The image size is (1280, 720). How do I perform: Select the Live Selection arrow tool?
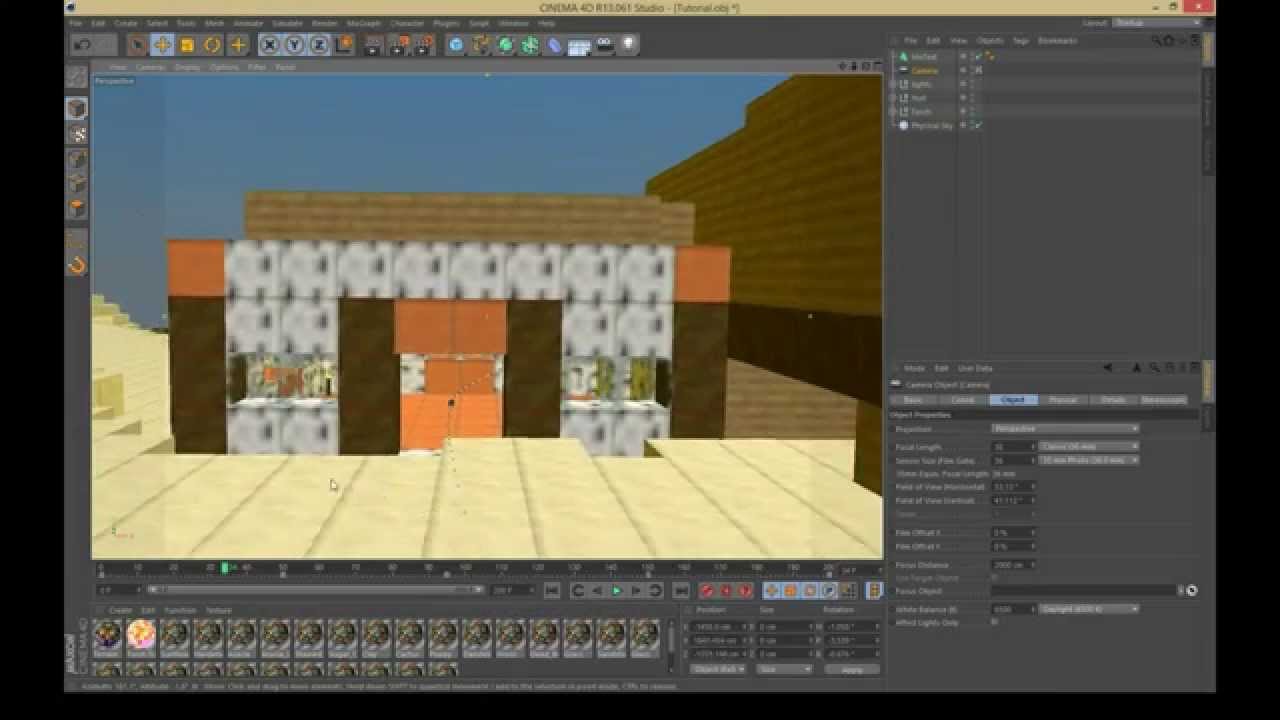pyautogui.click(x=137, y=45)
